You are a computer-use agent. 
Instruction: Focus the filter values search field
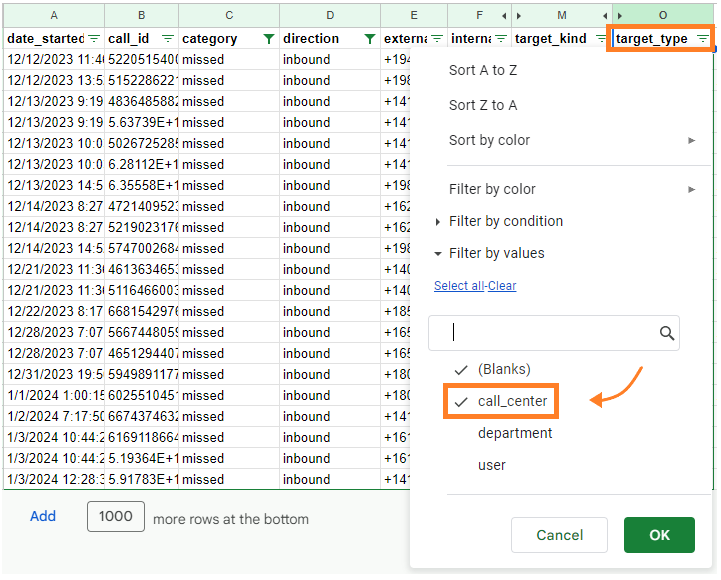(554, 333)
